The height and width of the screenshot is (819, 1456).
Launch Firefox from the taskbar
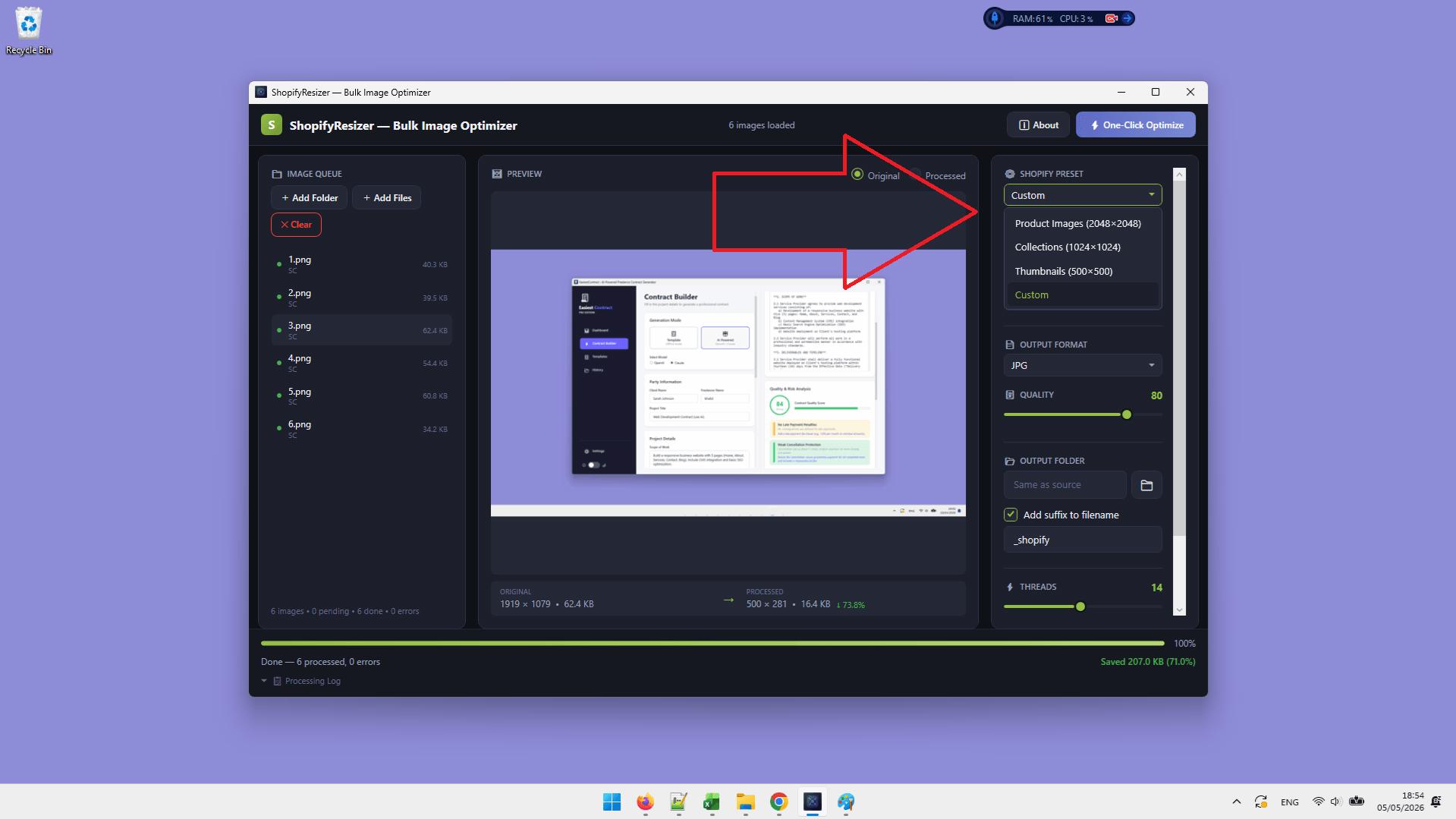[x=645, y=802]
